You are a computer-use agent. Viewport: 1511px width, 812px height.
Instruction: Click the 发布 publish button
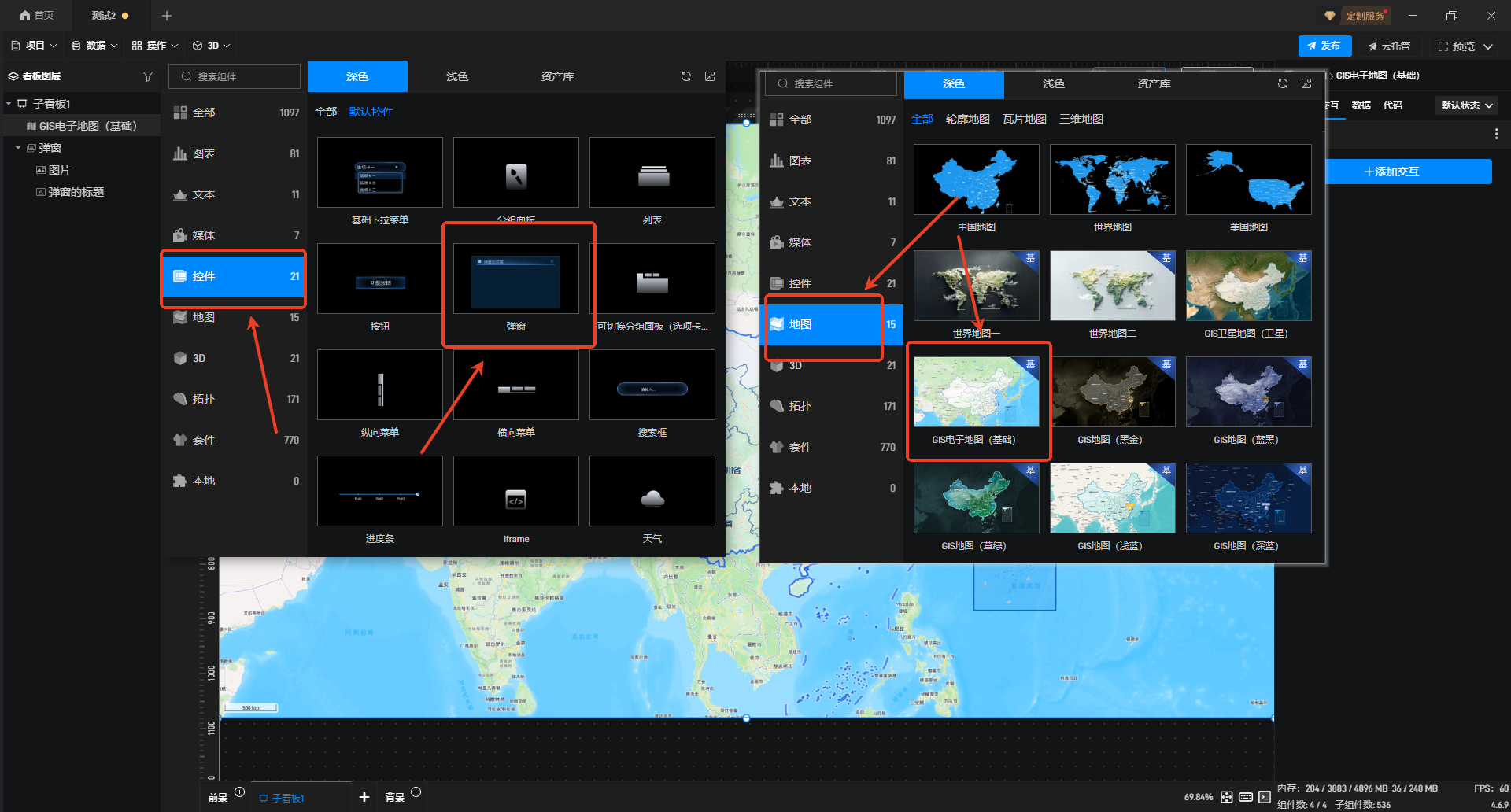[1324, 46]
